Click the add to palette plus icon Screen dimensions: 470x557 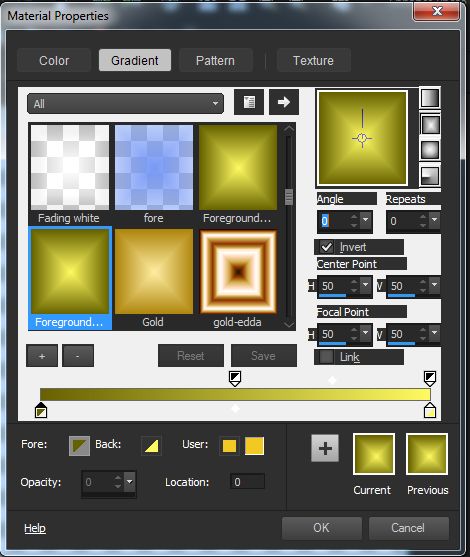325,448
